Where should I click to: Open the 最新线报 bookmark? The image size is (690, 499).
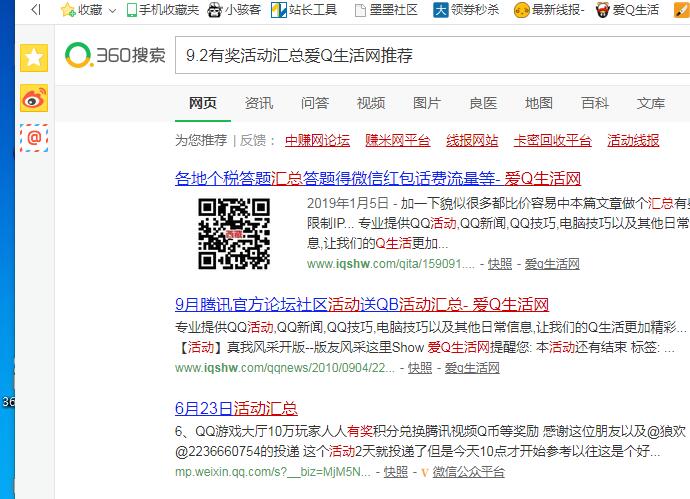pyautogui.click(x=549, y=10)
